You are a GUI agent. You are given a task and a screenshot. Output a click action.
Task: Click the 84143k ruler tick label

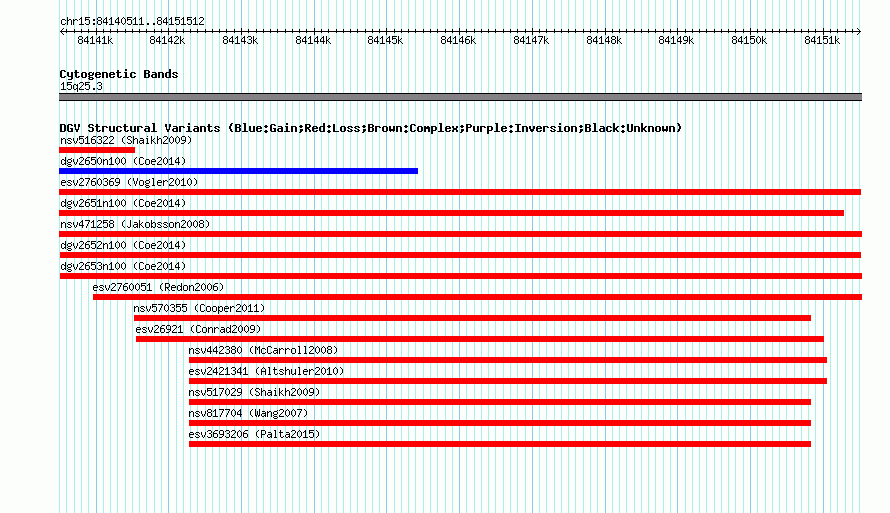240,40
